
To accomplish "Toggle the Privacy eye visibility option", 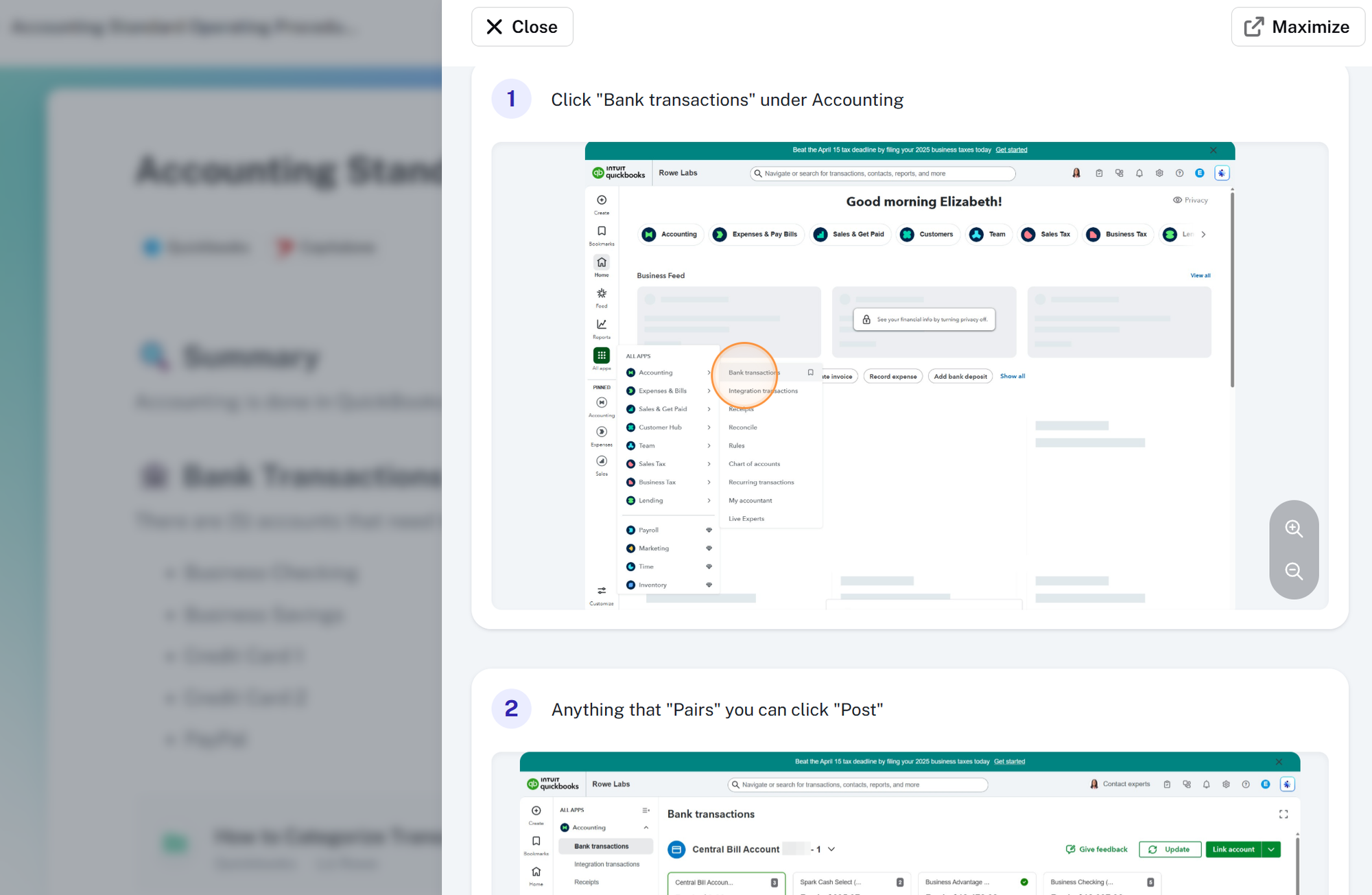I will coord(1190,200).
